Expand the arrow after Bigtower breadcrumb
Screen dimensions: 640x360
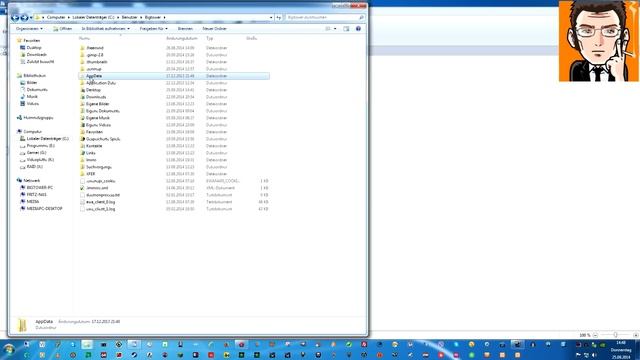click(164, 18)
